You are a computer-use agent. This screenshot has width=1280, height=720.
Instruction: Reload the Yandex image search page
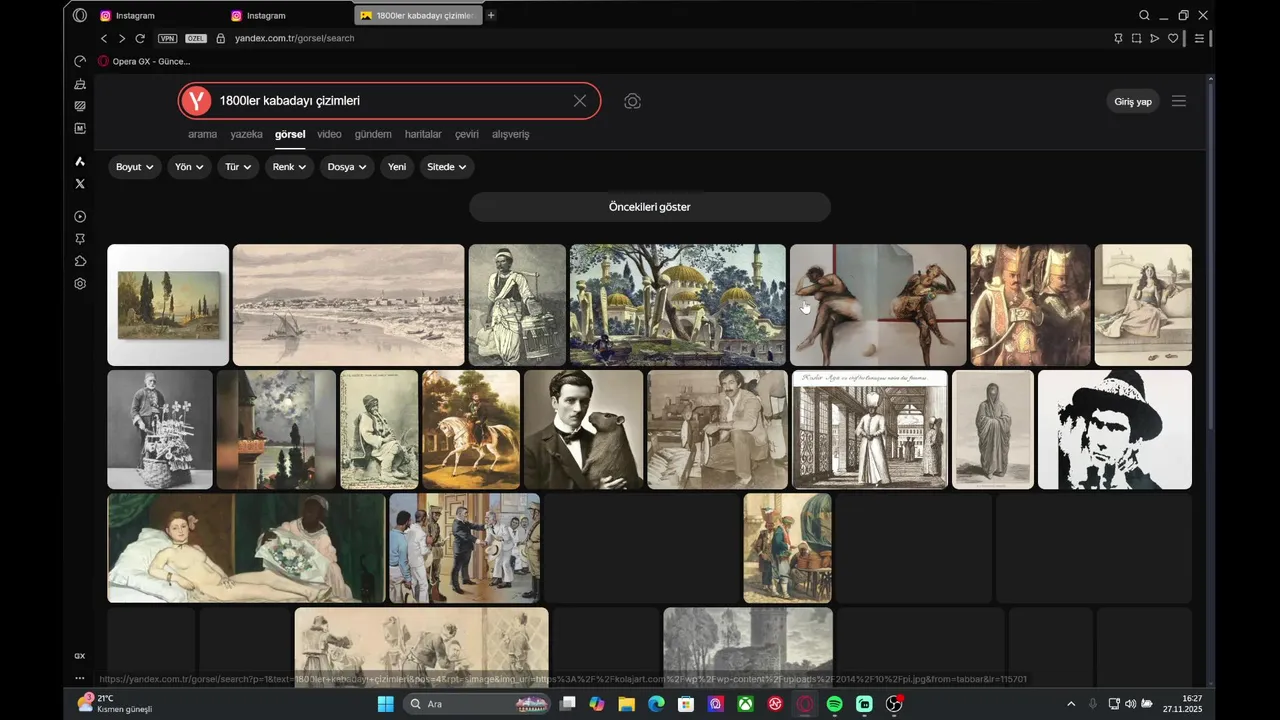(x=140, y=38)
